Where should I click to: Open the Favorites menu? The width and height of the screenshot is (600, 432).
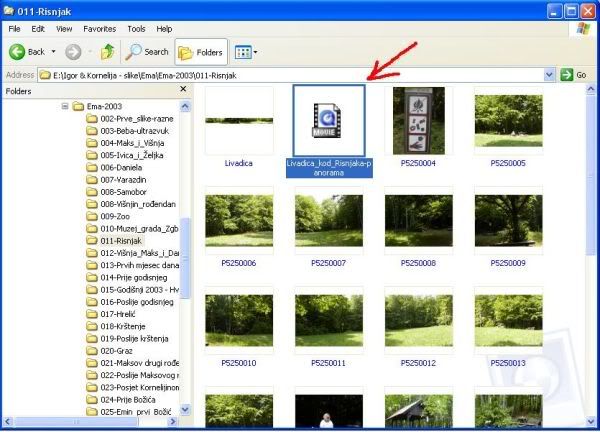click(x=99, y=29)
